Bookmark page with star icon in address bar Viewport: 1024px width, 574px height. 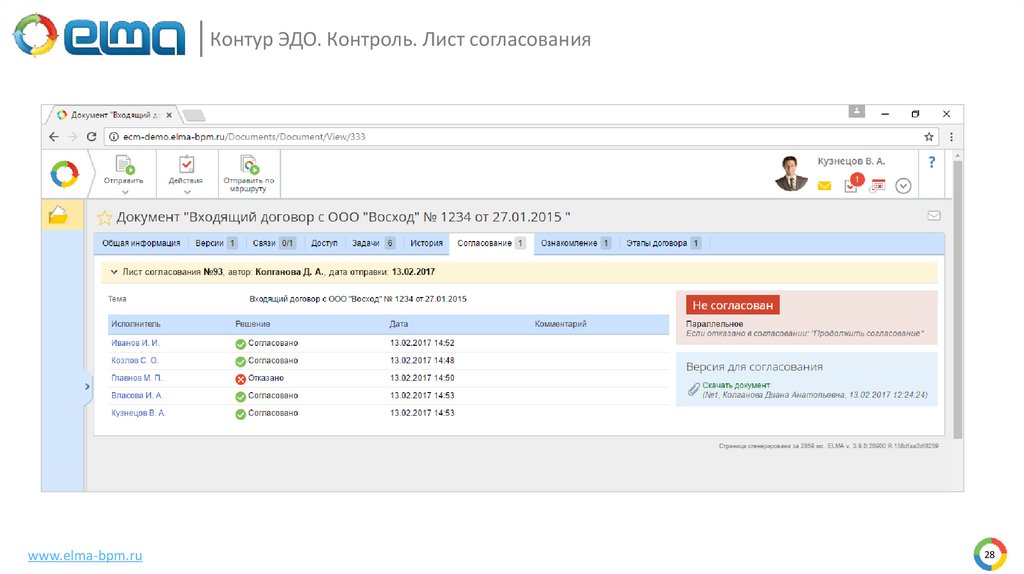[929, 136]
